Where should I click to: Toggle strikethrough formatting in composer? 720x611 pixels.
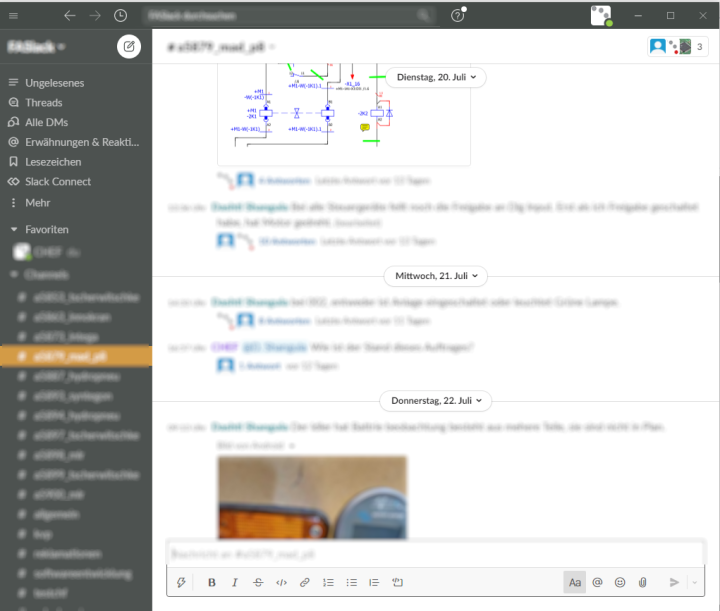pyautogui.click(x=258, y=582)
